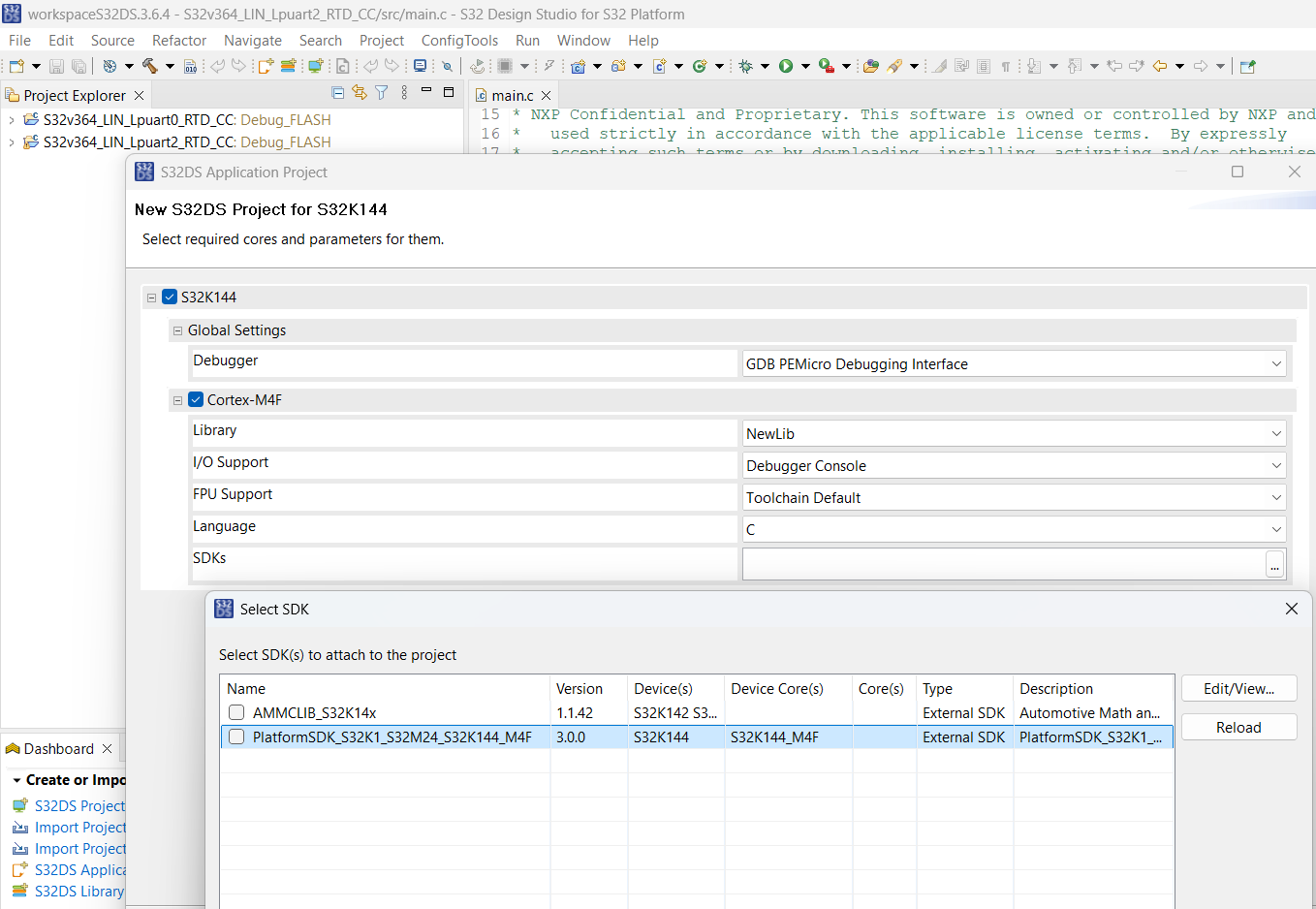Click the green Debug bug icon
The width and height of the screenshot is (1316, 909).
click(745, 66)
